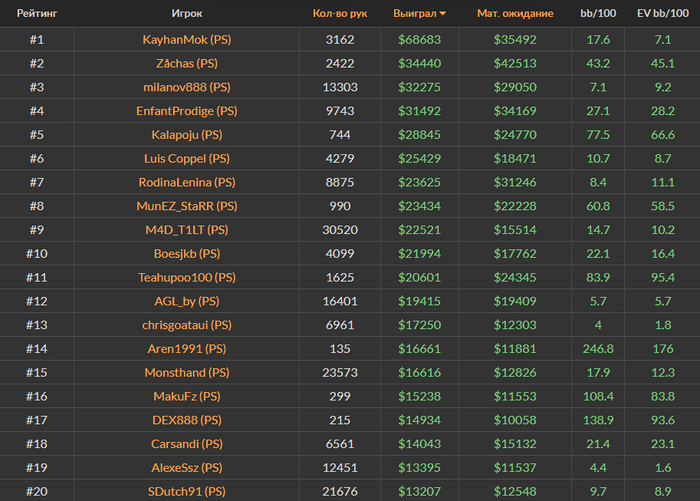Click Teahupoo100 (PS) player link
The image size is (700, 501).
tap(187, 277)
